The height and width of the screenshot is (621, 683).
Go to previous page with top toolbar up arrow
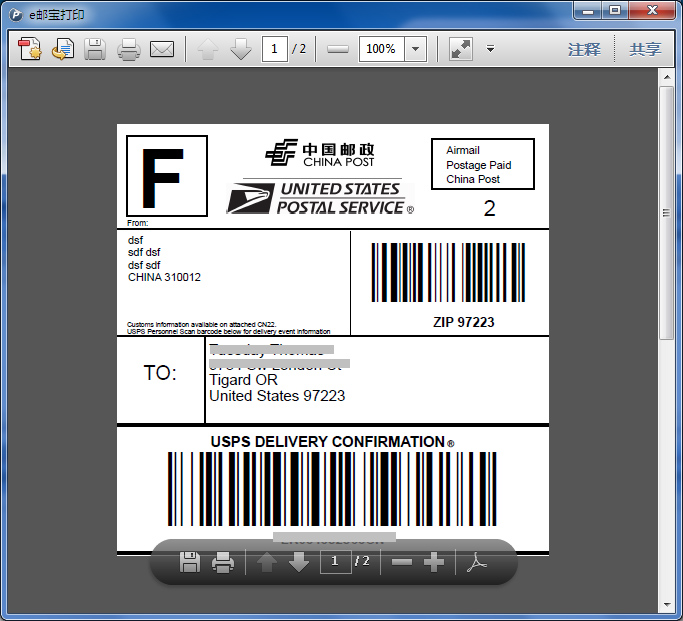pos(208,49)
